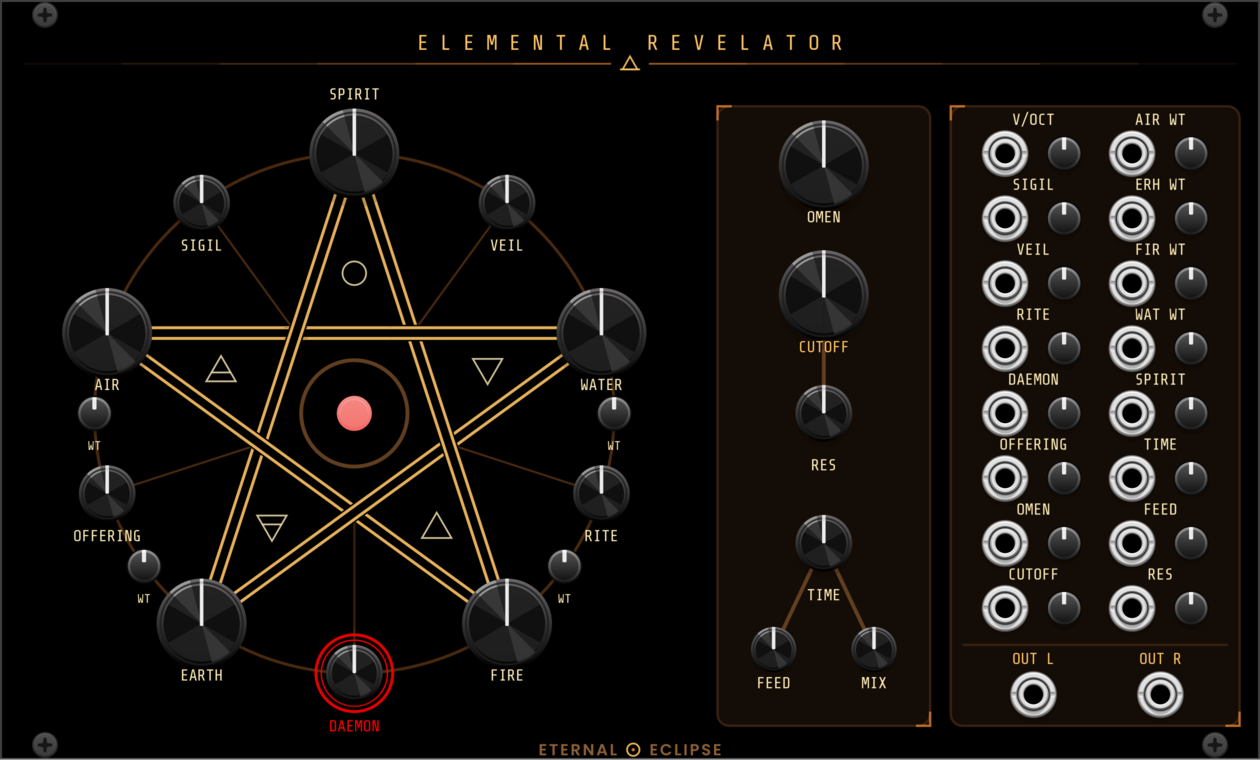
Task: Click the VEIL CV attenuator knob
Action: coord(1064,284)
